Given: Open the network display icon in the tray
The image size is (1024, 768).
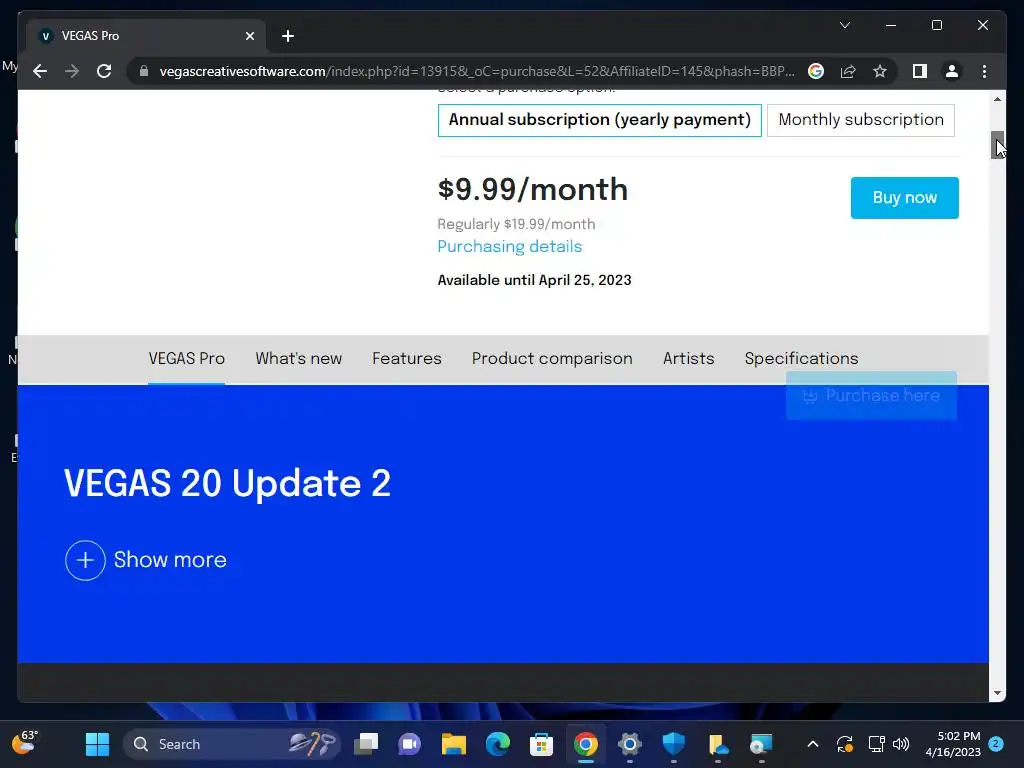Looking at the screenshot, I should point(876,744).
